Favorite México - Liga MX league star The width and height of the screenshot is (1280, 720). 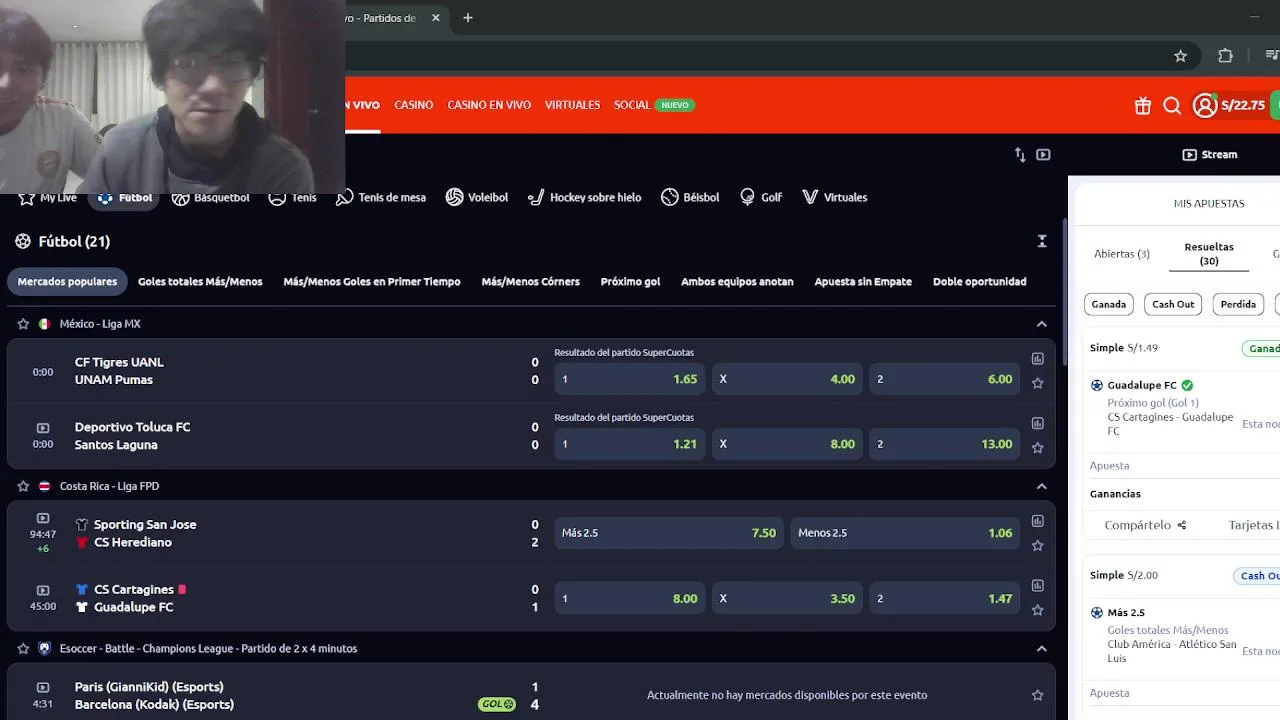(23, 324)
